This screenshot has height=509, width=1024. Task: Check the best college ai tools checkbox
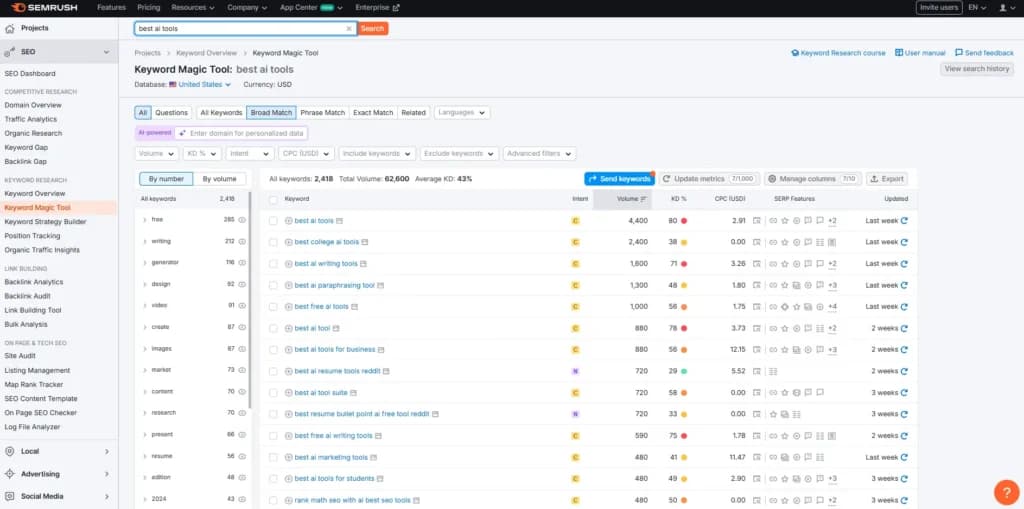click(x=273, y=242)
